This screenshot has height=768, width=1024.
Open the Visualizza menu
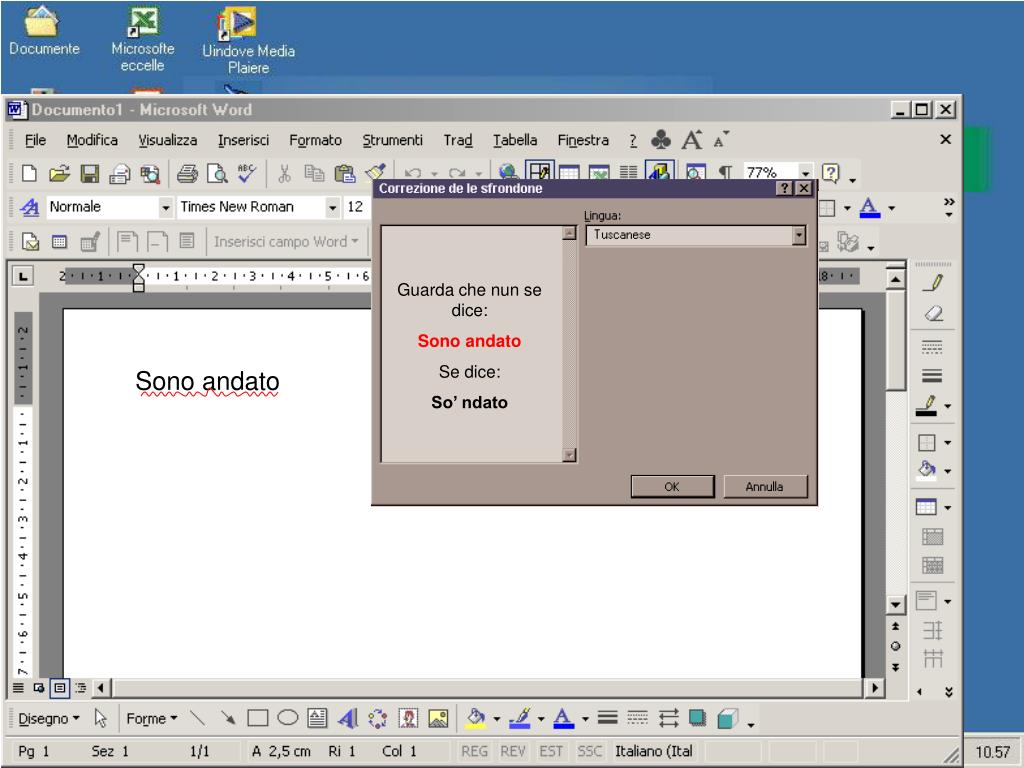pos(168,140)
